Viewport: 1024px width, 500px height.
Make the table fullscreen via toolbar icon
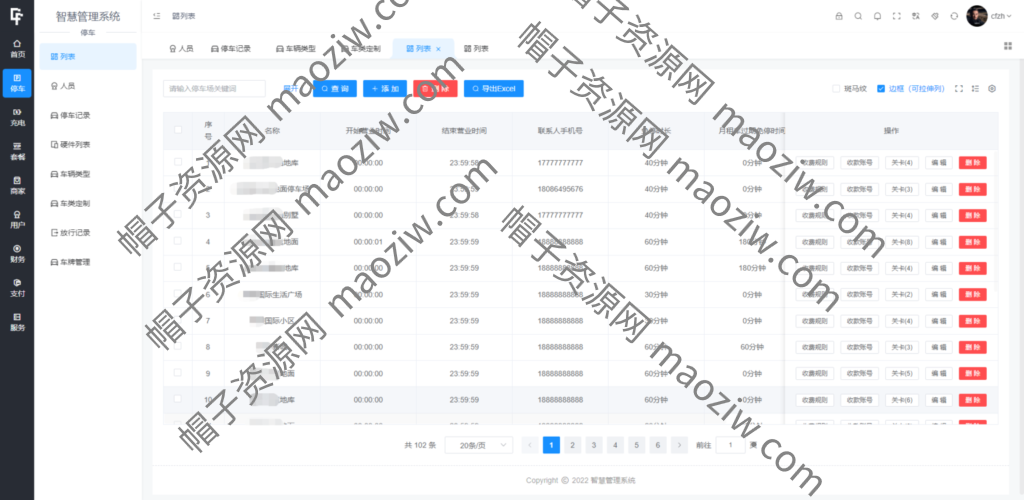click(959, 89)
